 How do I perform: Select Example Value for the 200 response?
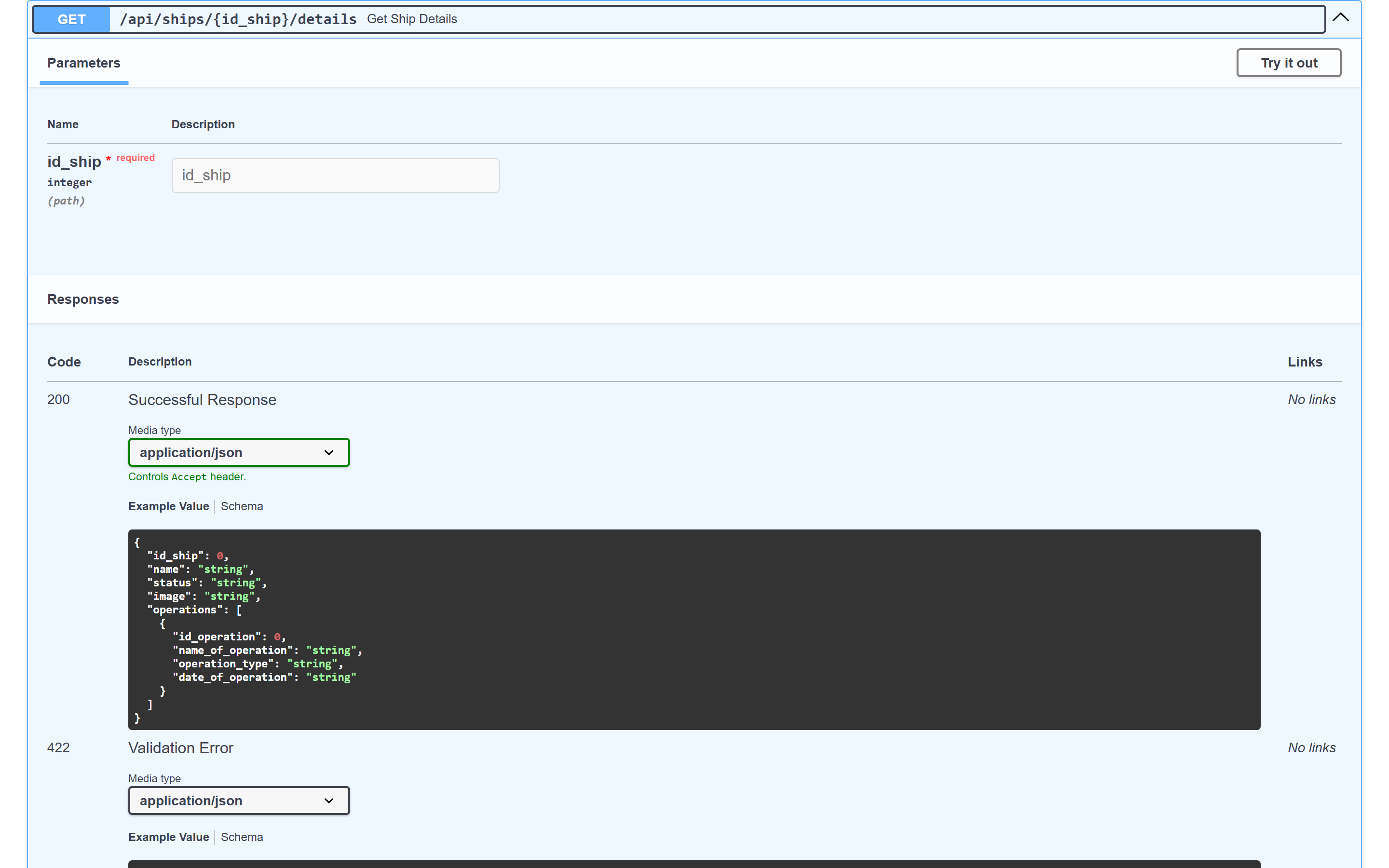168,506
